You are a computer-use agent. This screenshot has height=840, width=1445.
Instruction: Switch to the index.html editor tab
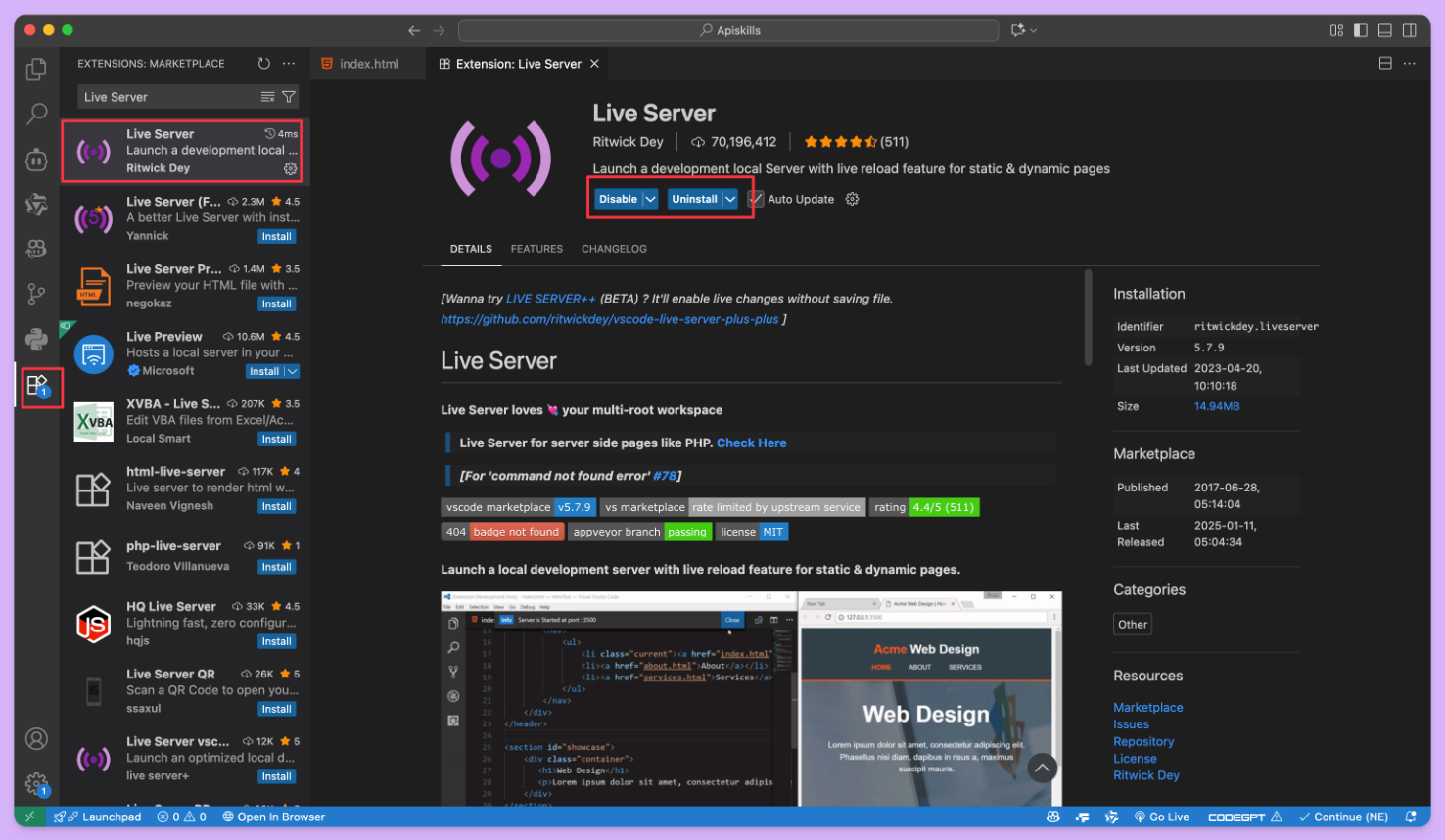coord(367,63)
